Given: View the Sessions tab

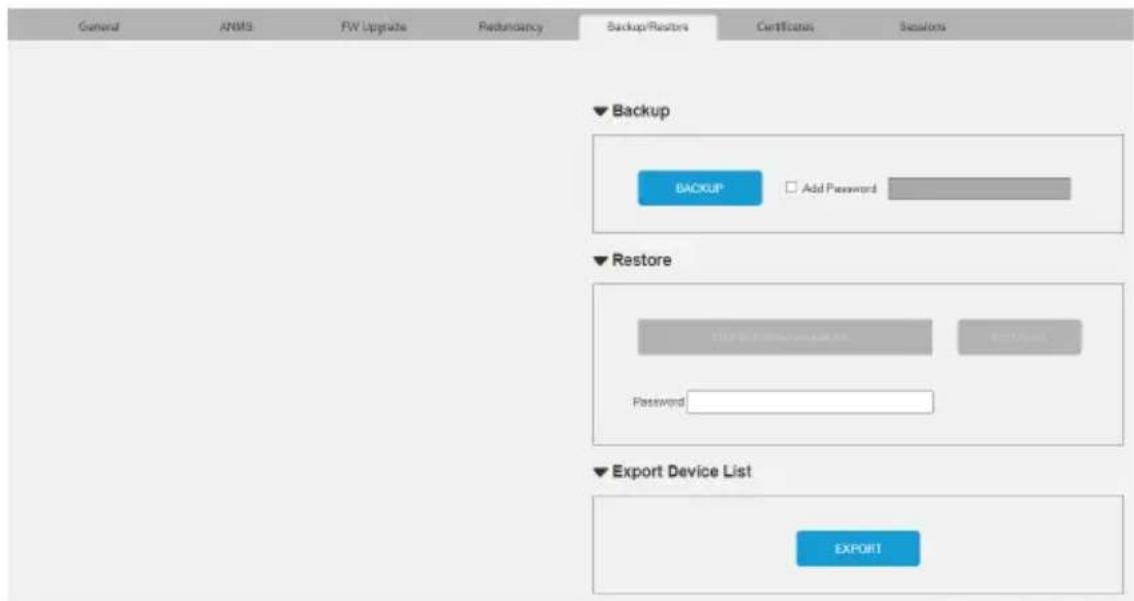Looking at the screenshot, I should coord(923,27).
